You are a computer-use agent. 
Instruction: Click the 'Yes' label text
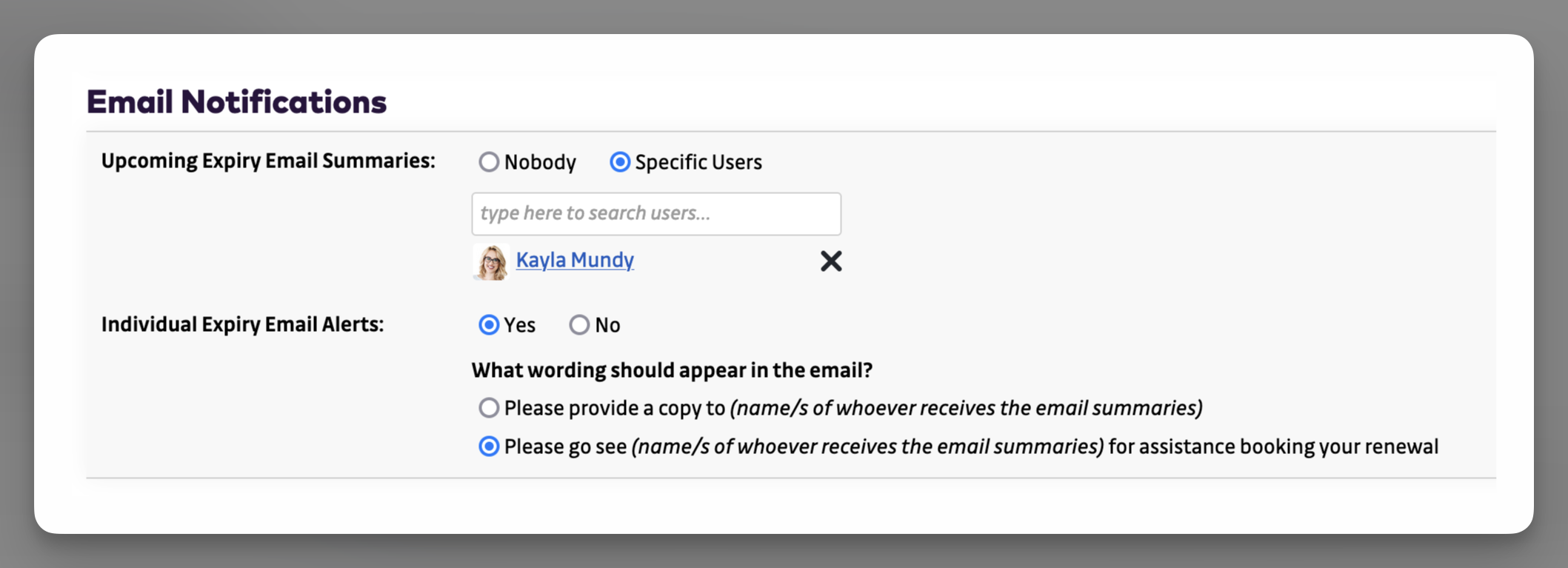520,325
